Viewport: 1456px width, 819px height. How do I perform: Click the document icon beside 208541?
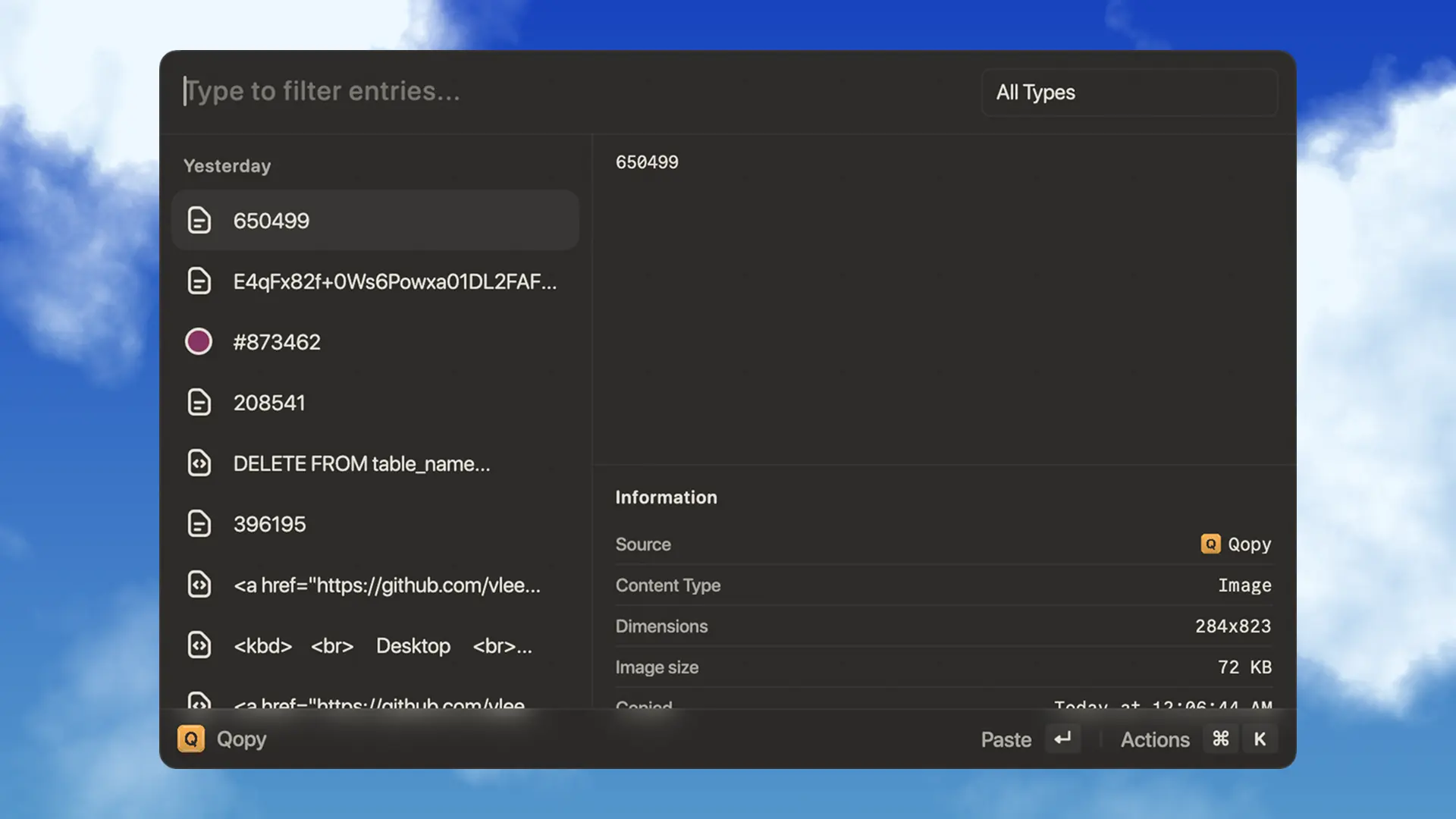tap(199, 403)
